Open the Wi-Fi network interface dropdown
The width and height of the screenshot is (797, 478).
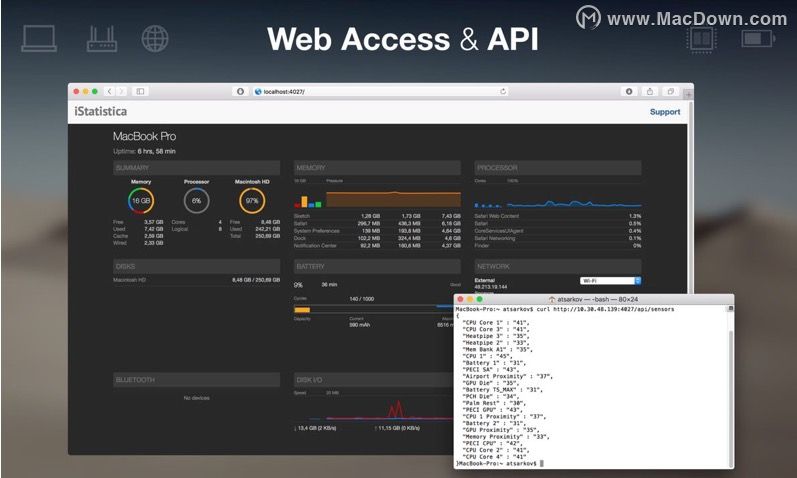point(610,281)
